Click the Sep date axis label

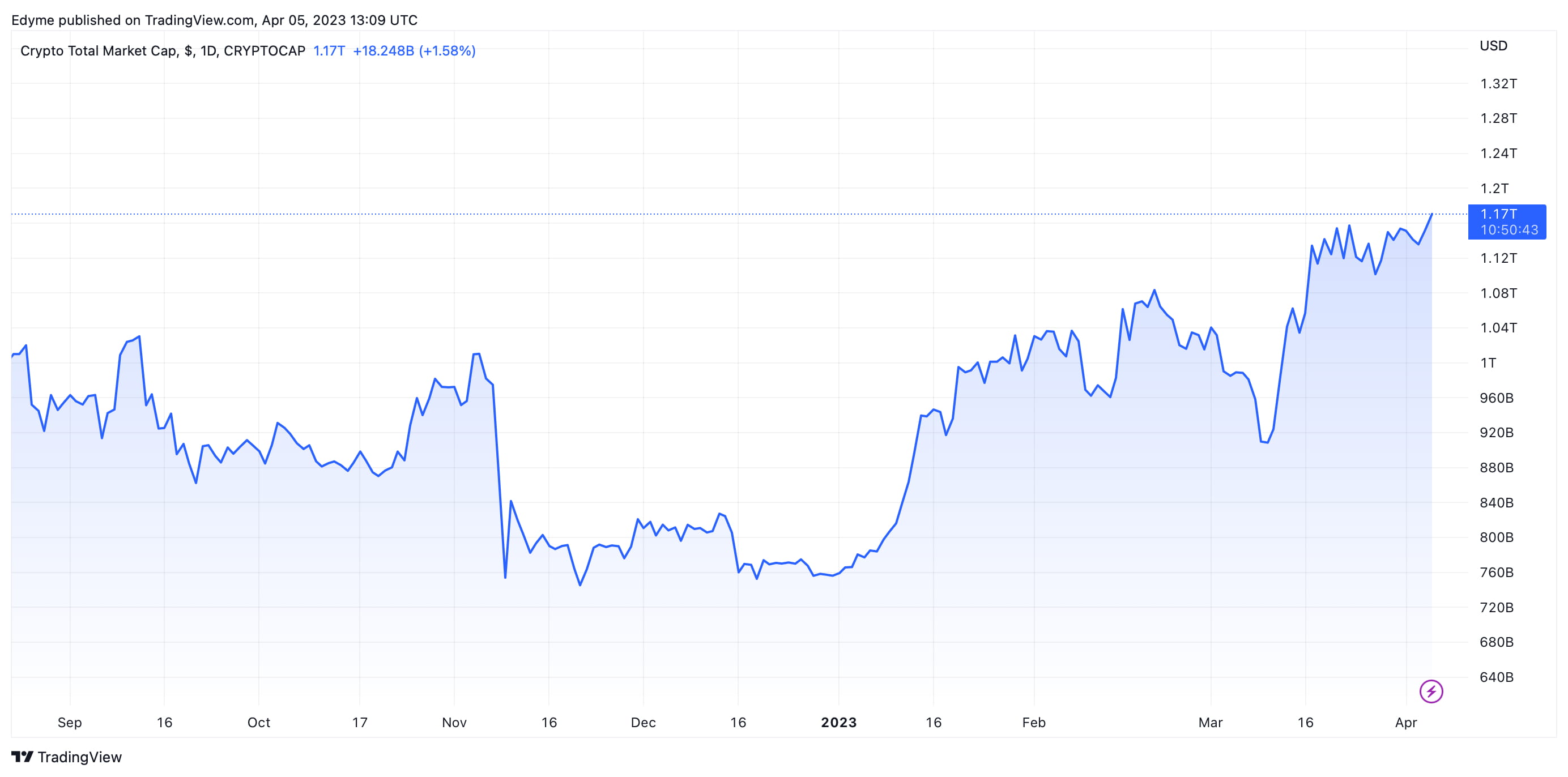tap(69, 722)
